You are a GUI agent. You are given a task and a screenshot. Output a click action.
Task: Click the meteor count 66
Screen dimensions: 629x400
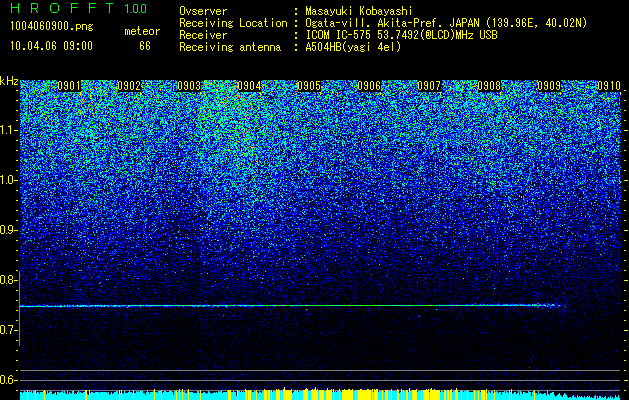tap(145, 46)
